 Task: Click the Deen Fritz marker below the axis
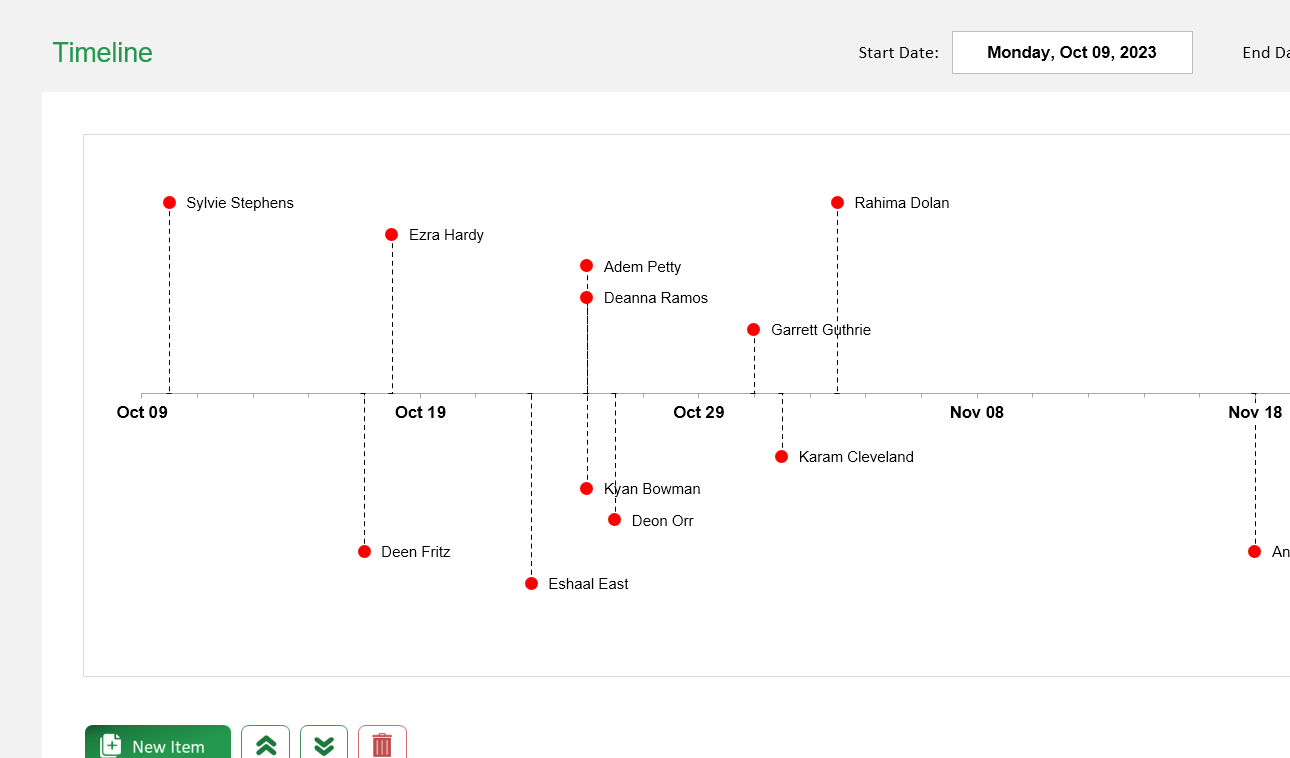pos(364,551)
